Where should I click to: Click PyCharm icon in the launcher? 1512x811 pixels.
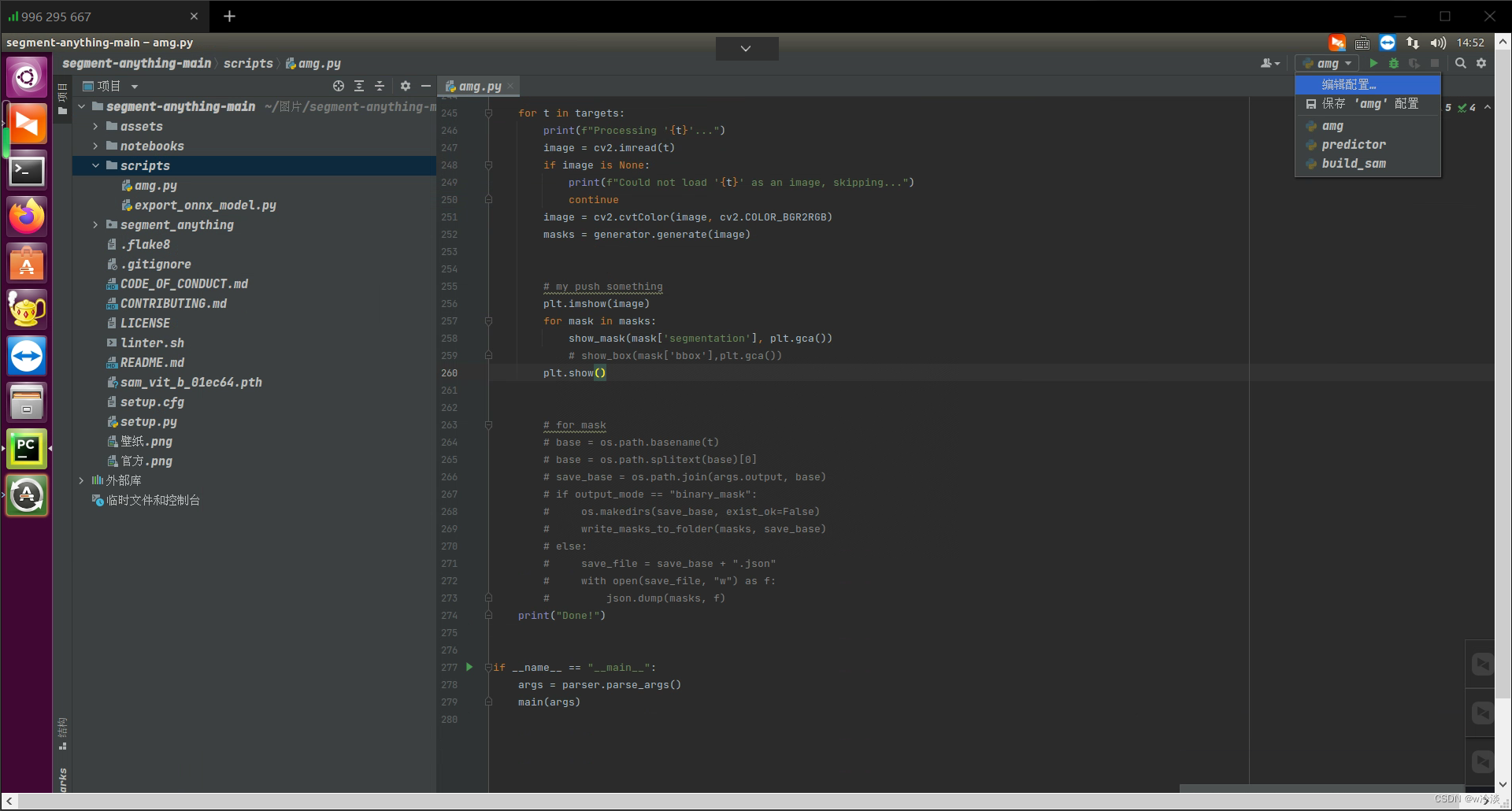point(27,449)
